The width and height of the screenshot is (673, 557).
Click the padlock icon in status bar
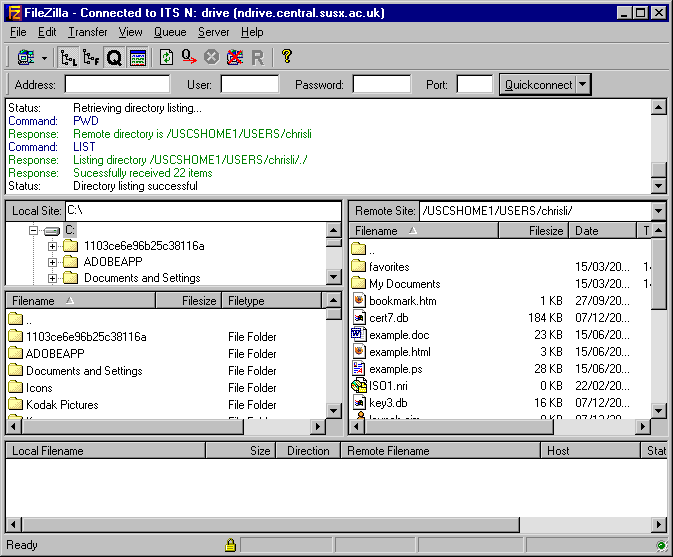click(x=230, y=545)
